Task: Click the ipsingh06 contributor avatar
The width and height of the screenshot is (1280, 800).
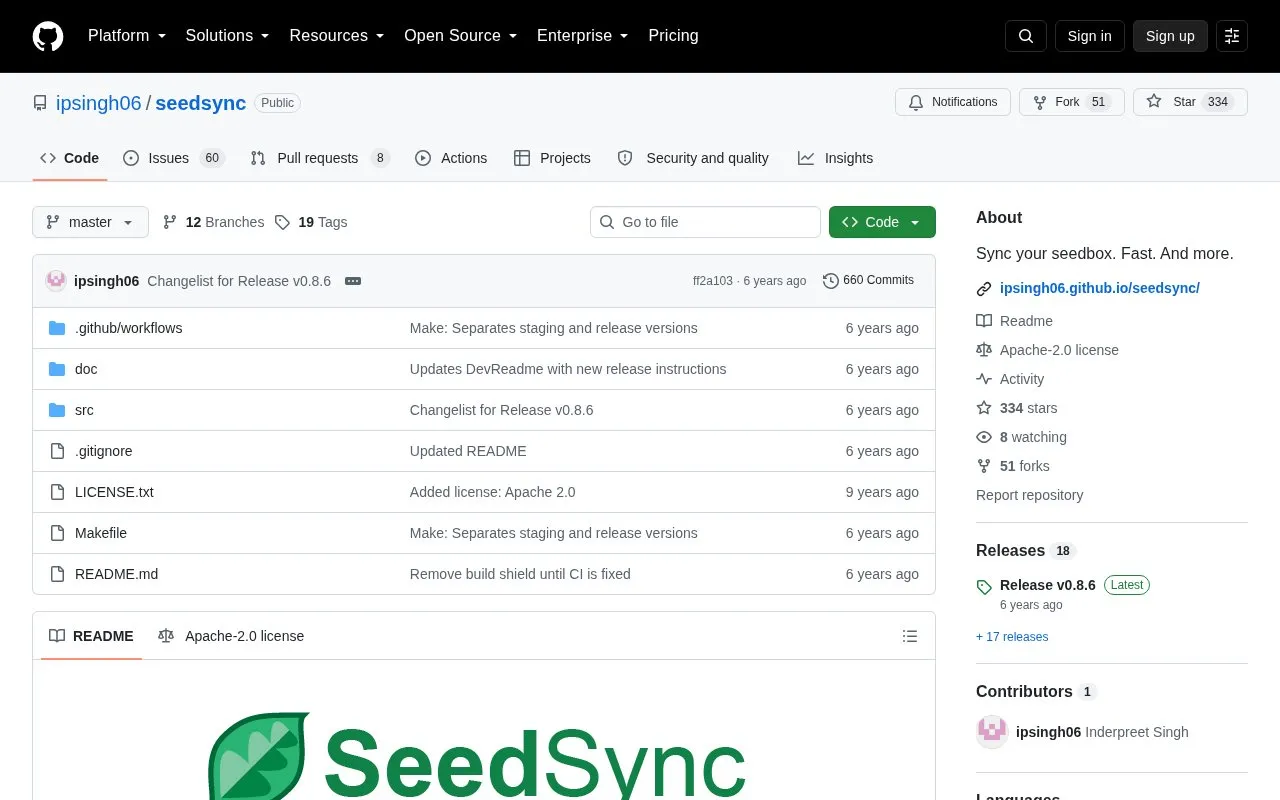Action: click(992, 732)
